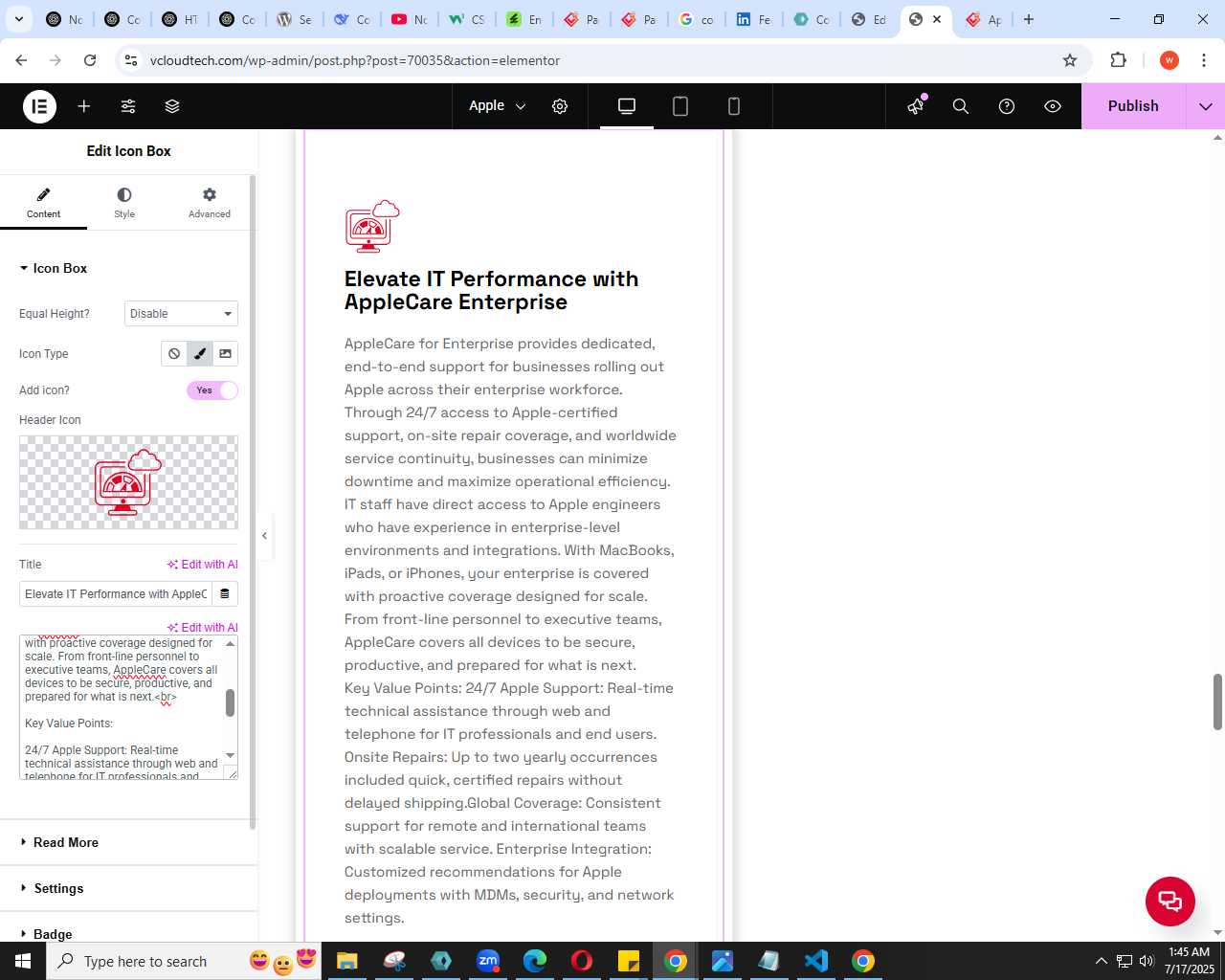The height and width of the screenshot is (980, 1225).
Task: Expand Publish options arrow
Action: click(x=1206, y=106)
